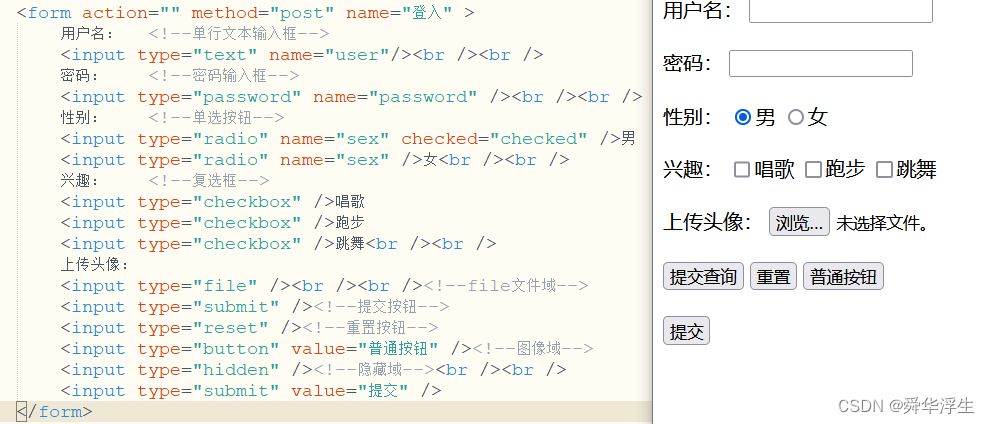This screenshot has height=424, width=990.
Task: Click the type="button" input code line
Action: pos(327,349)
